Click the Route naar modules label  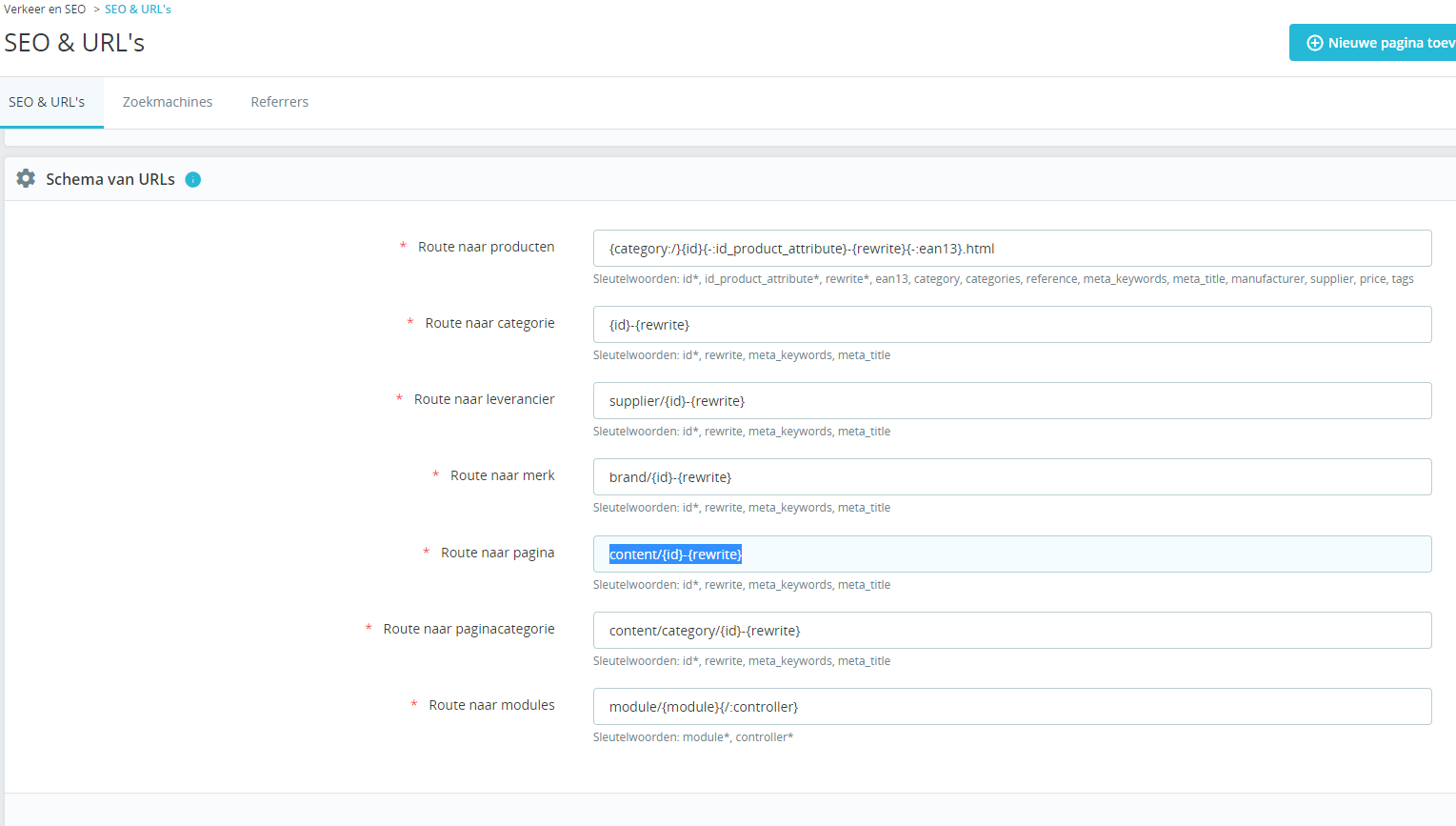pos(491,705)
